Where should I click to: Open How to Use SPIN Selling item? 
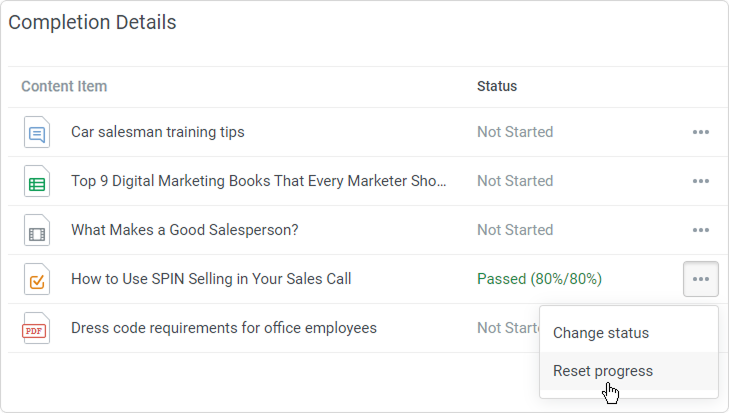pos(211,279)
